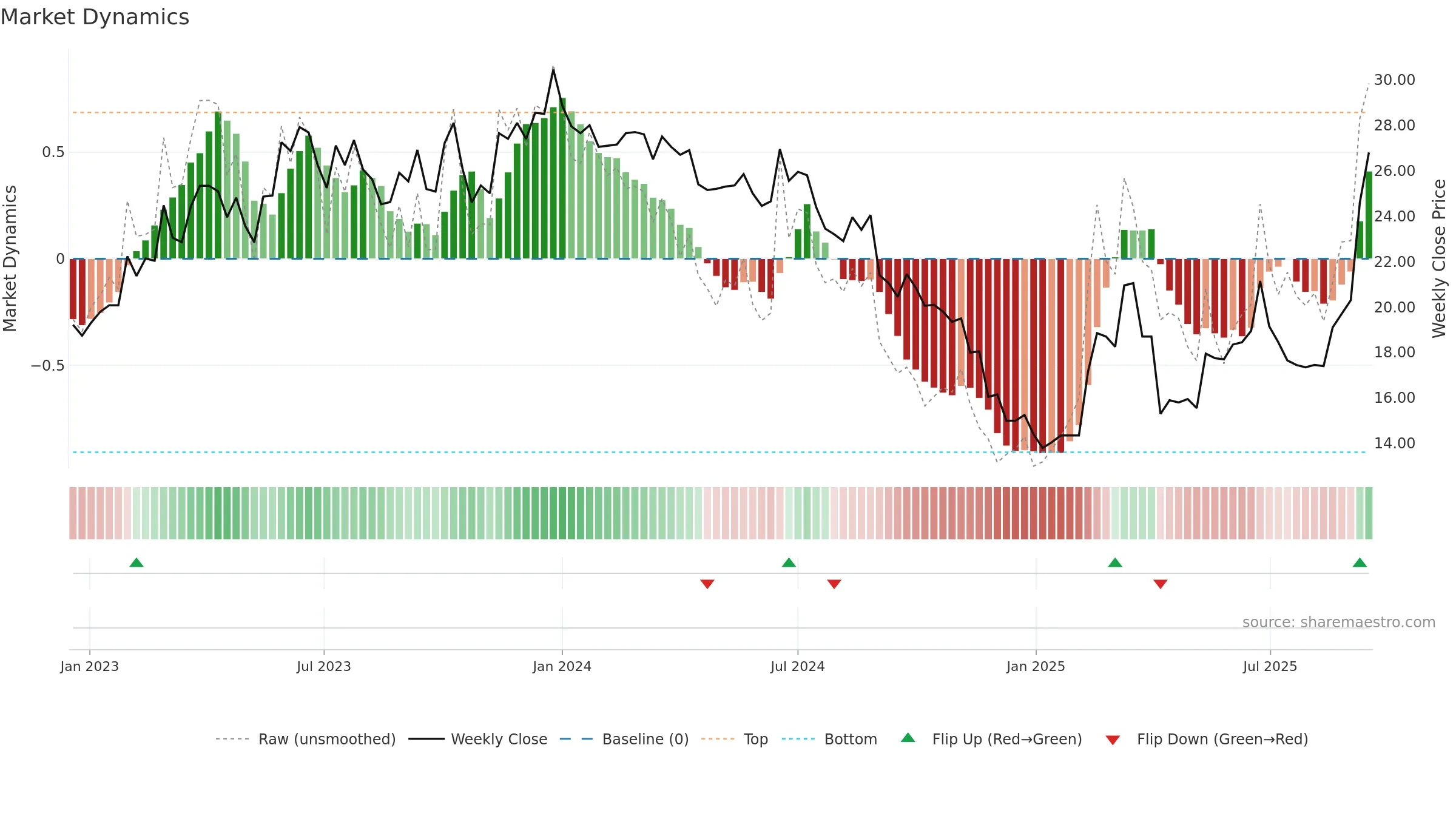1456x819 pixels.
Task: Click the Jan 2025 x-axis label
Action: coord(1036,666)
